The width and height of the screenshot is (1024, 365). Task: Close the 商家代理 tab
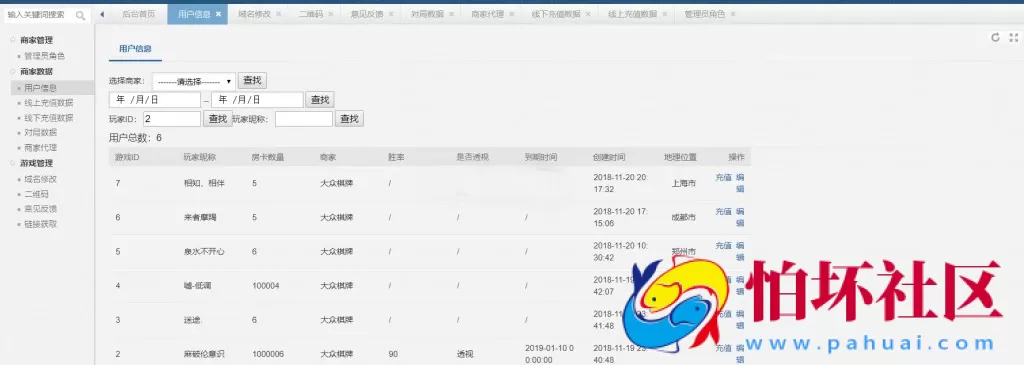[x=512, y=14]
